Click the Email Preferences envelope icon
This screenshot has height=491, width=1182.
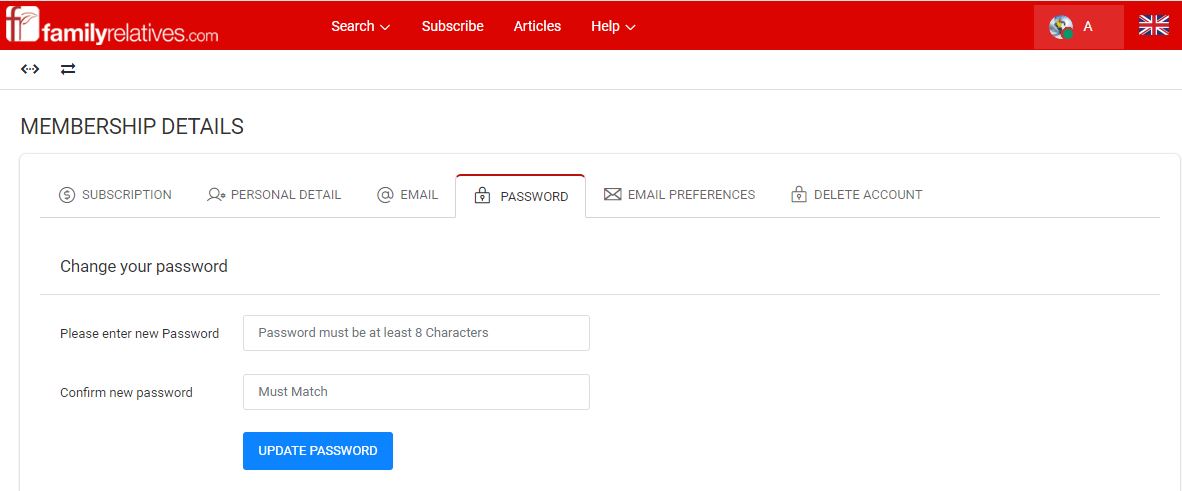point(613,195)
